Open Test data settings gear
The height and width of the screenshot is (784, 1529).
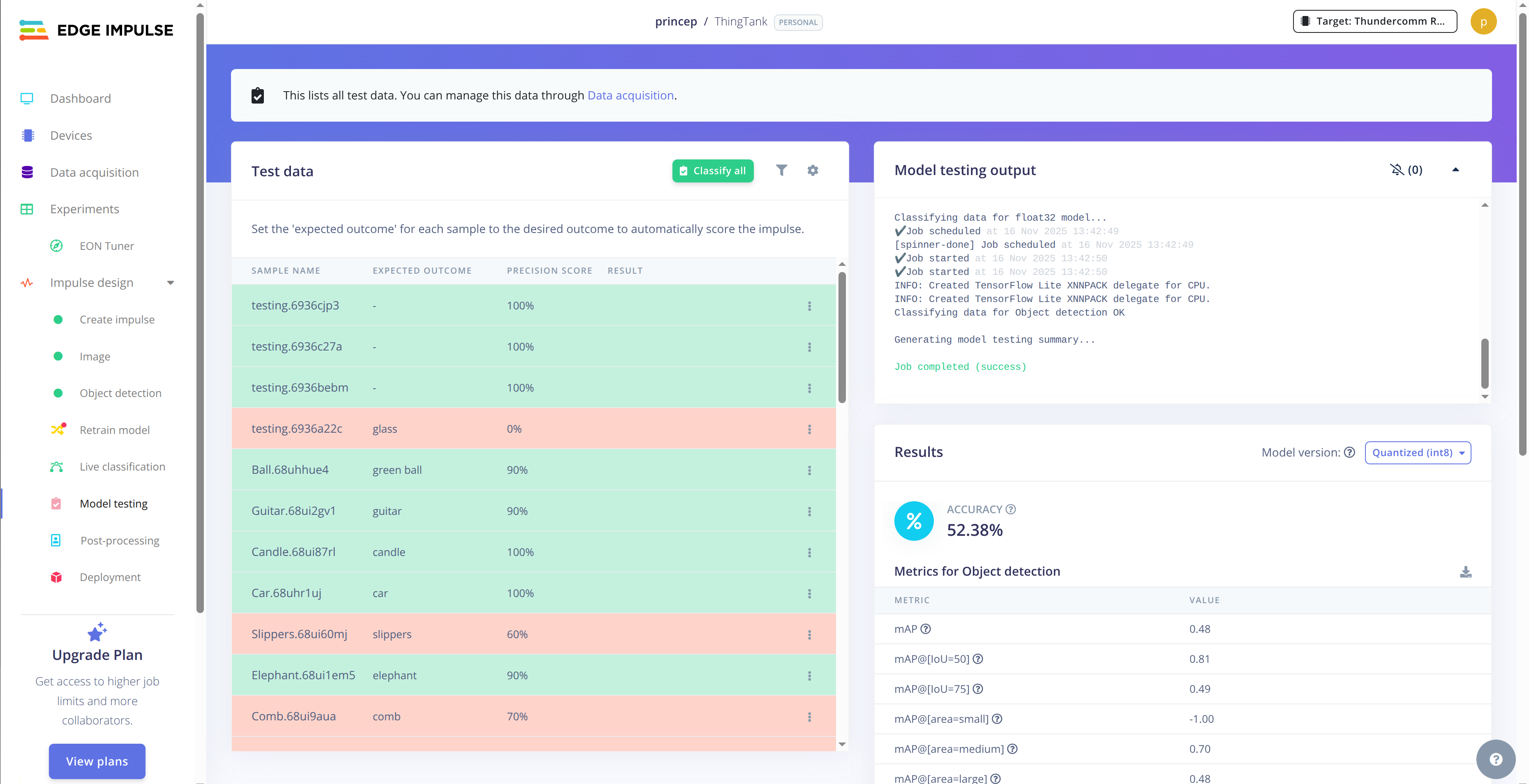click(x=813, y=171)
